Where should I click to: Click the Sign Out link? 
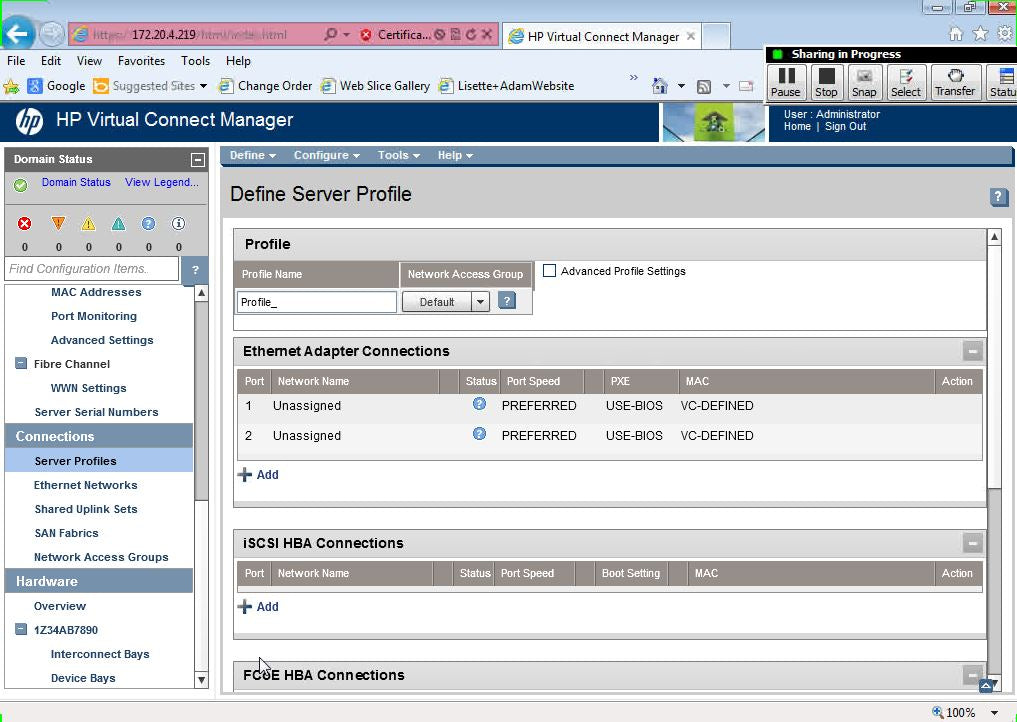pyautogui.click(x=845, y=126)
